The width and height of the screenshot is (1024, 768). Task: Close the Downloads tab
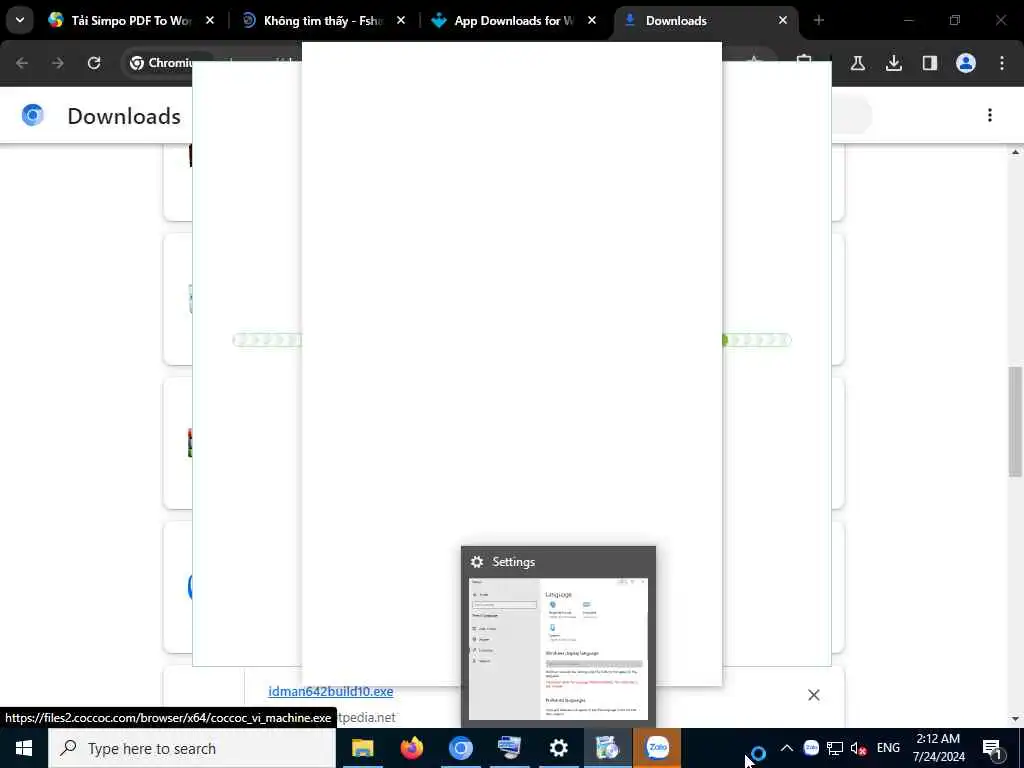coord(782,20)
